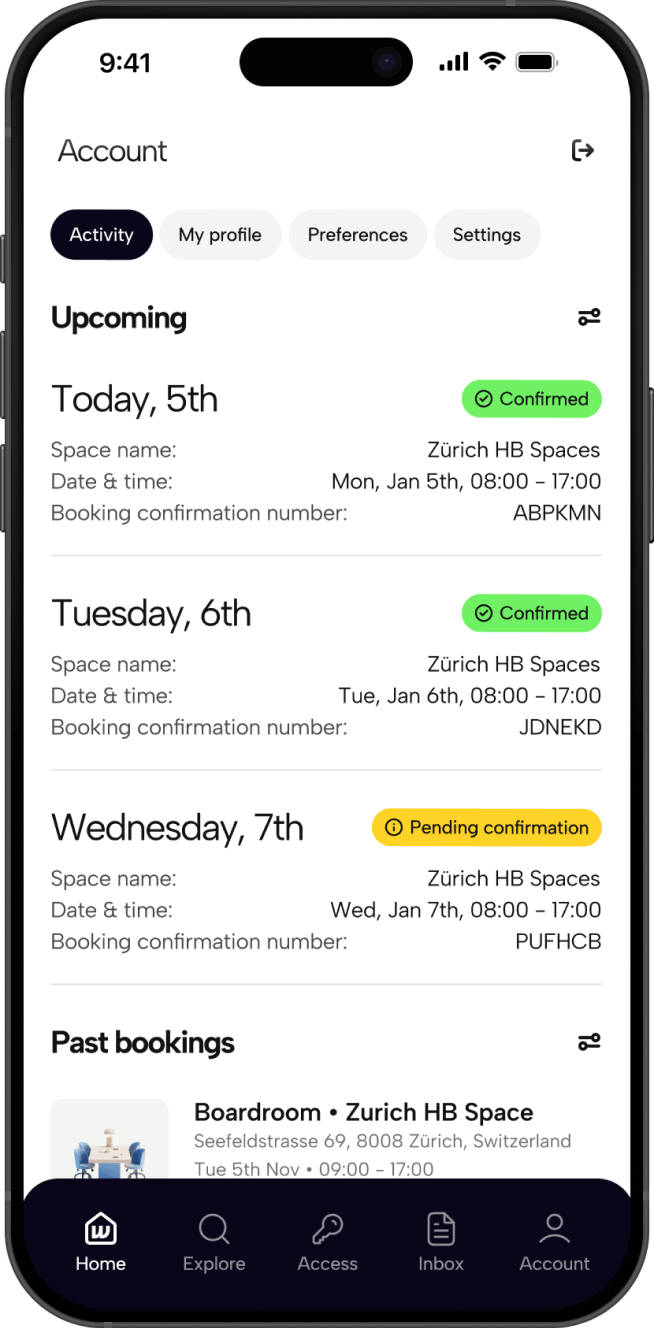Tap the Pending confirmation badge

486,828
